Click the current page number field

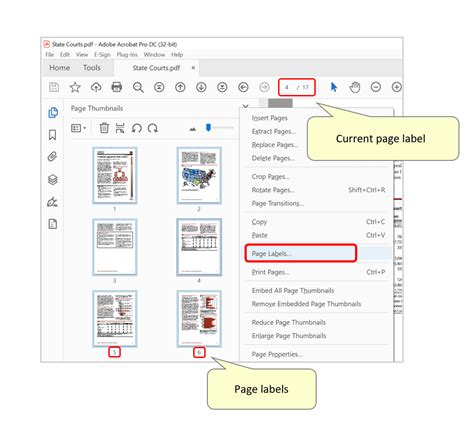point(287,87)
